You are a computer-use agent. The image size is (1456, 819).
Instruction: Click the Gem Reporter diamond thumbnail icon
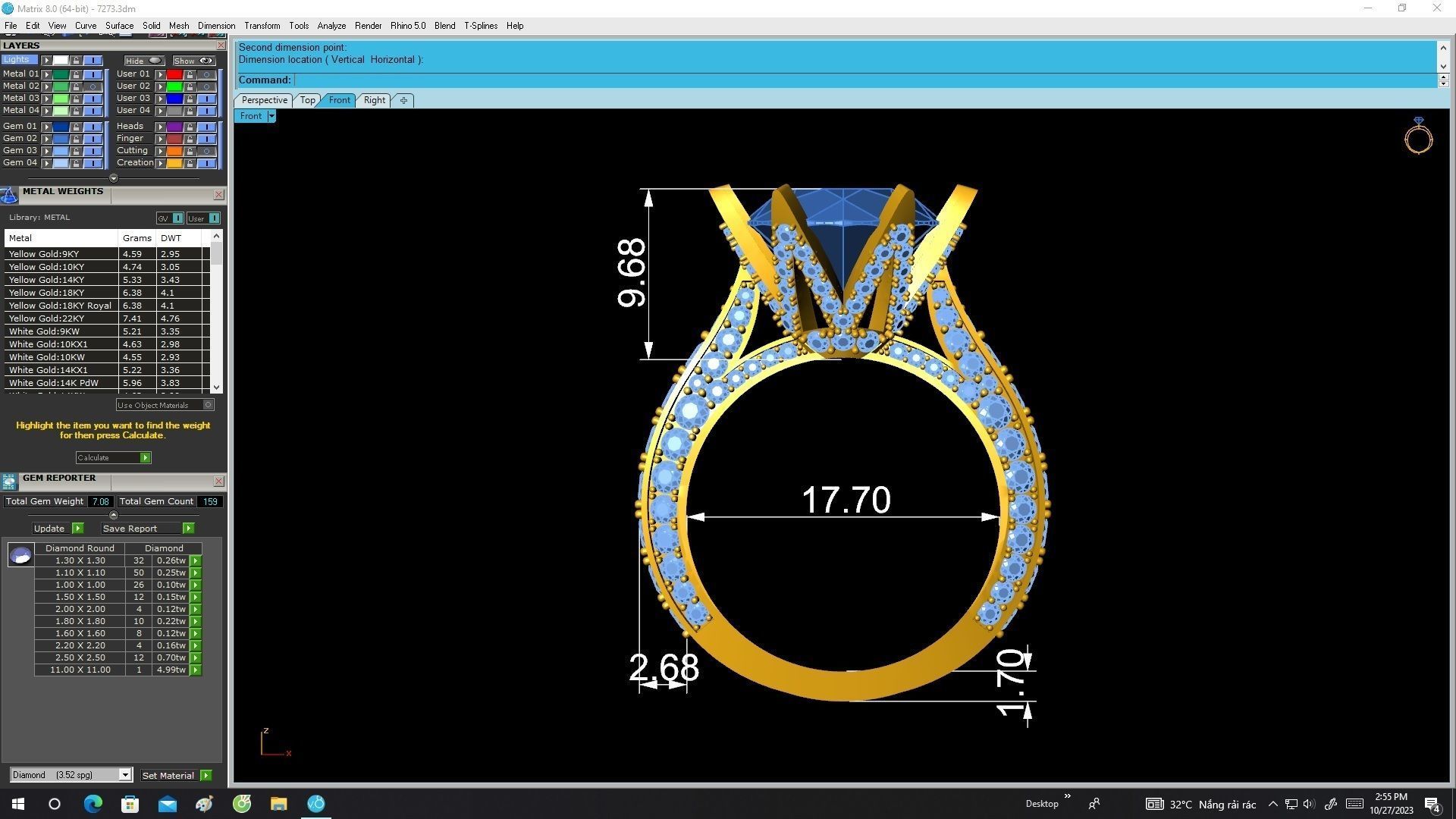[21, 556]
